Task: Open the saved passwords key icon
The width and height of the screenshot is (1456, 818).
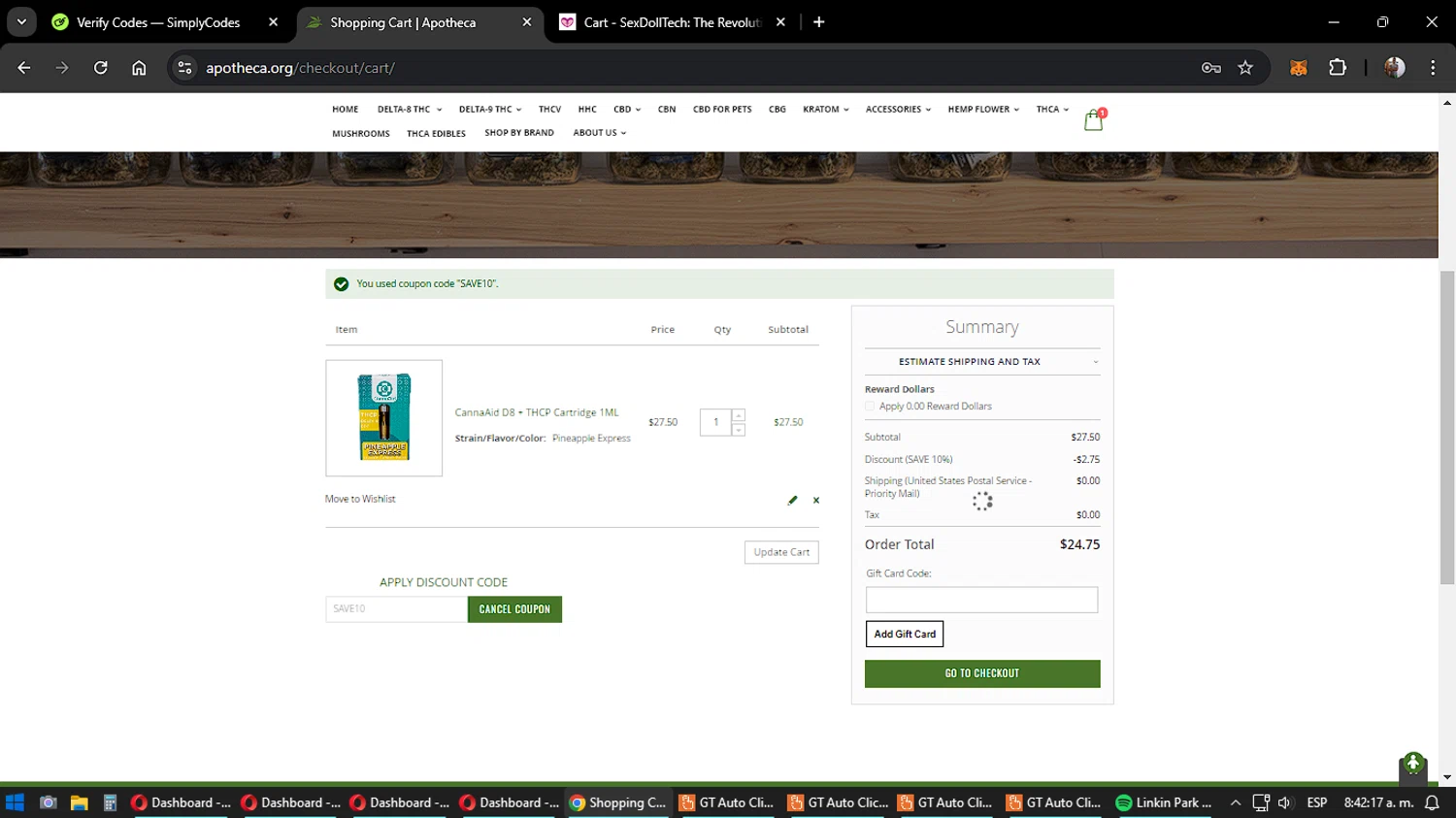Action: point(1210,68)
